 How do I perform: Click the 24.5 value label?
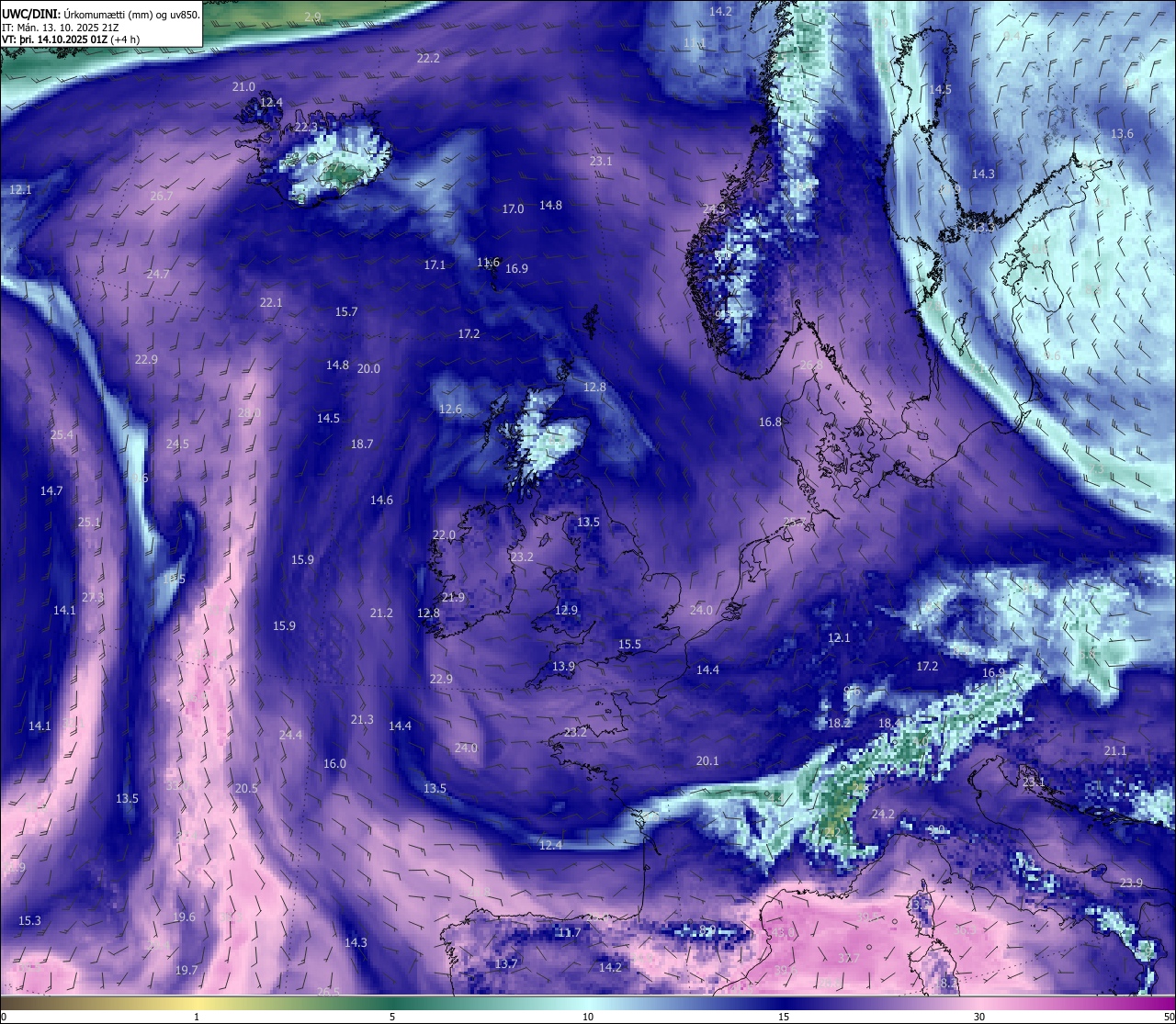(177, 444)
